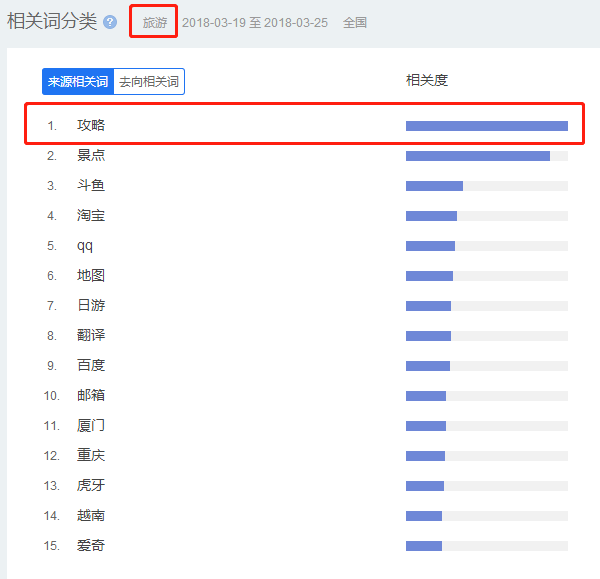600x579 pixels.
Task: Click the 厦门 keyword entry
Action: [x=91, y=426]
